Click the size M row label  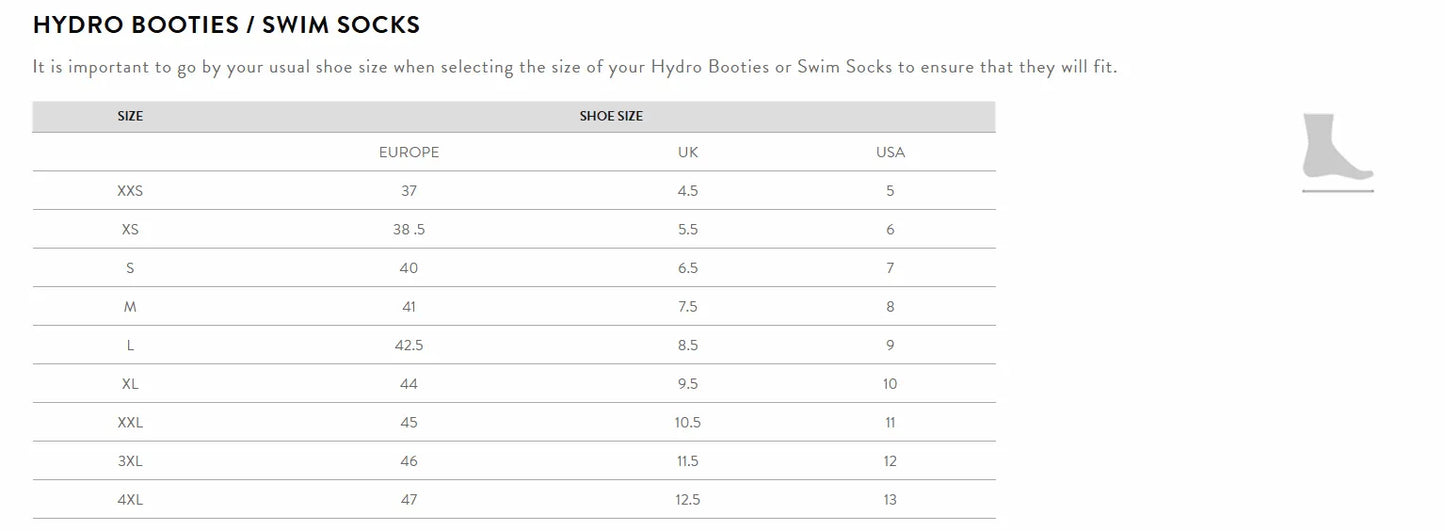click(x=130, y=307)
